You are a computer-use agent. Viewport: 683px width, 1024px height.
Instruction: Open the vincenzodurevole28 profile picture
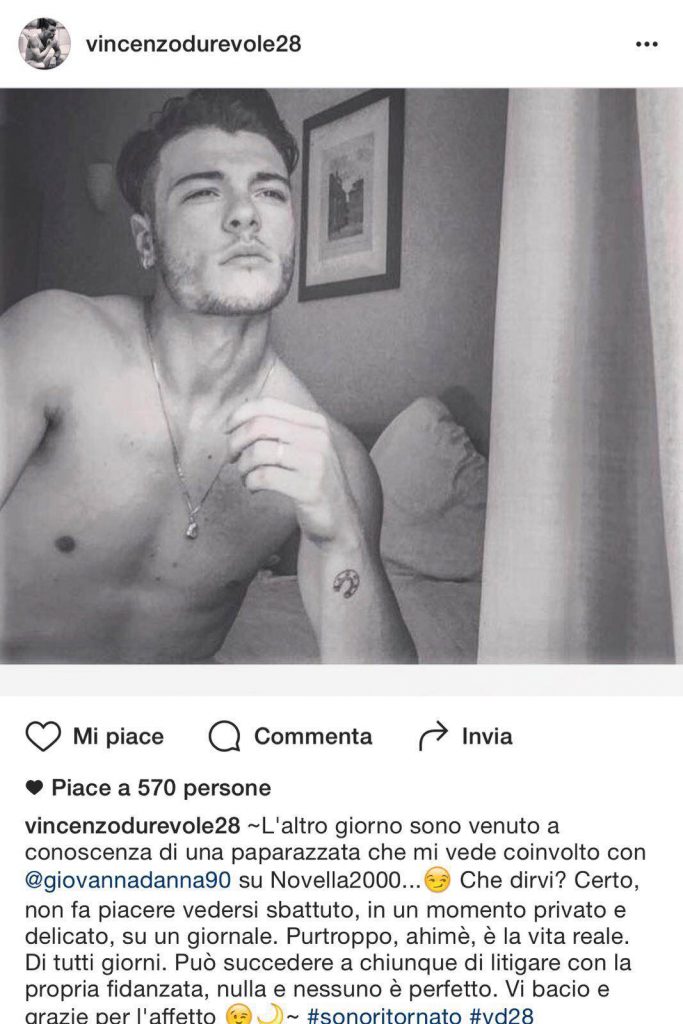pos(44,44)
